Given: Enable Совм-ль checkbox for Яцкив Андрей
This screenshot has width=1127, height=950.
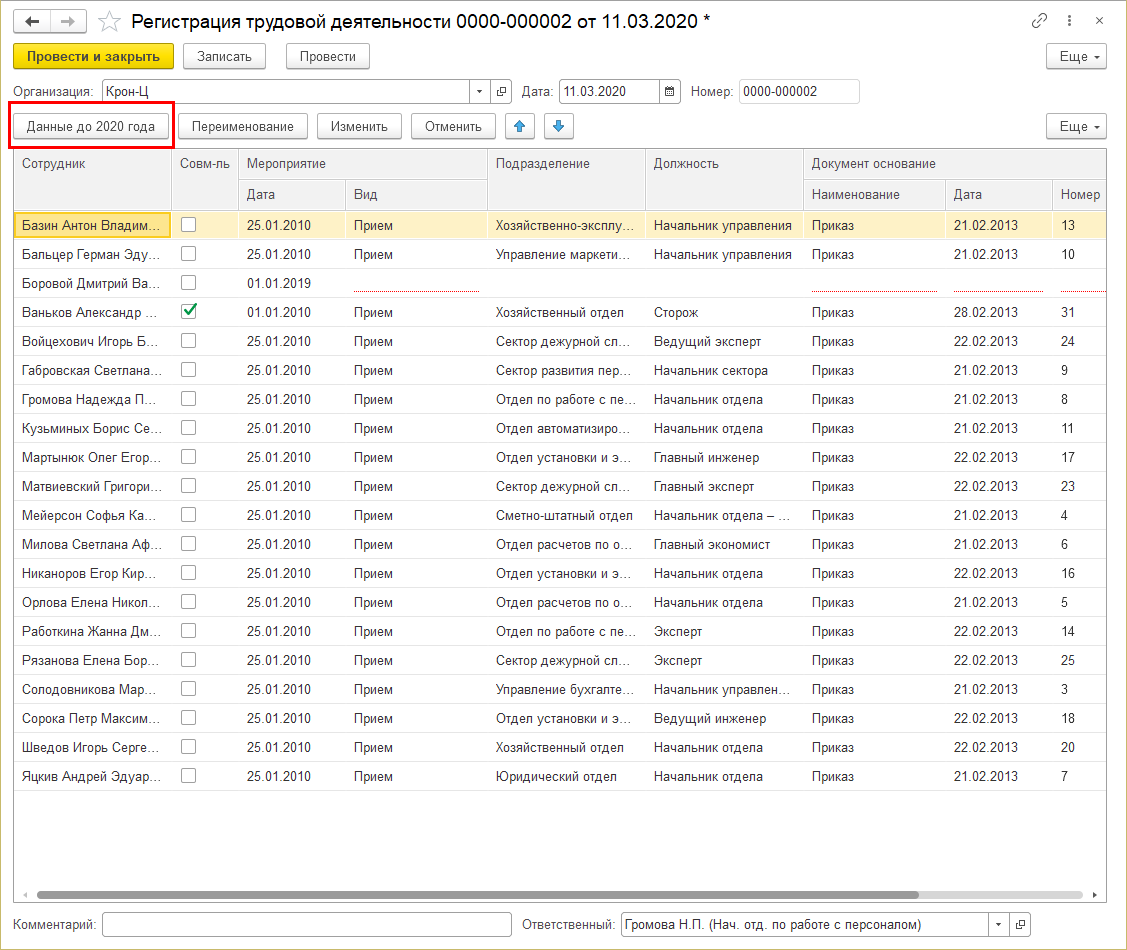Looking at the screenshot, I should click(189, 776).
